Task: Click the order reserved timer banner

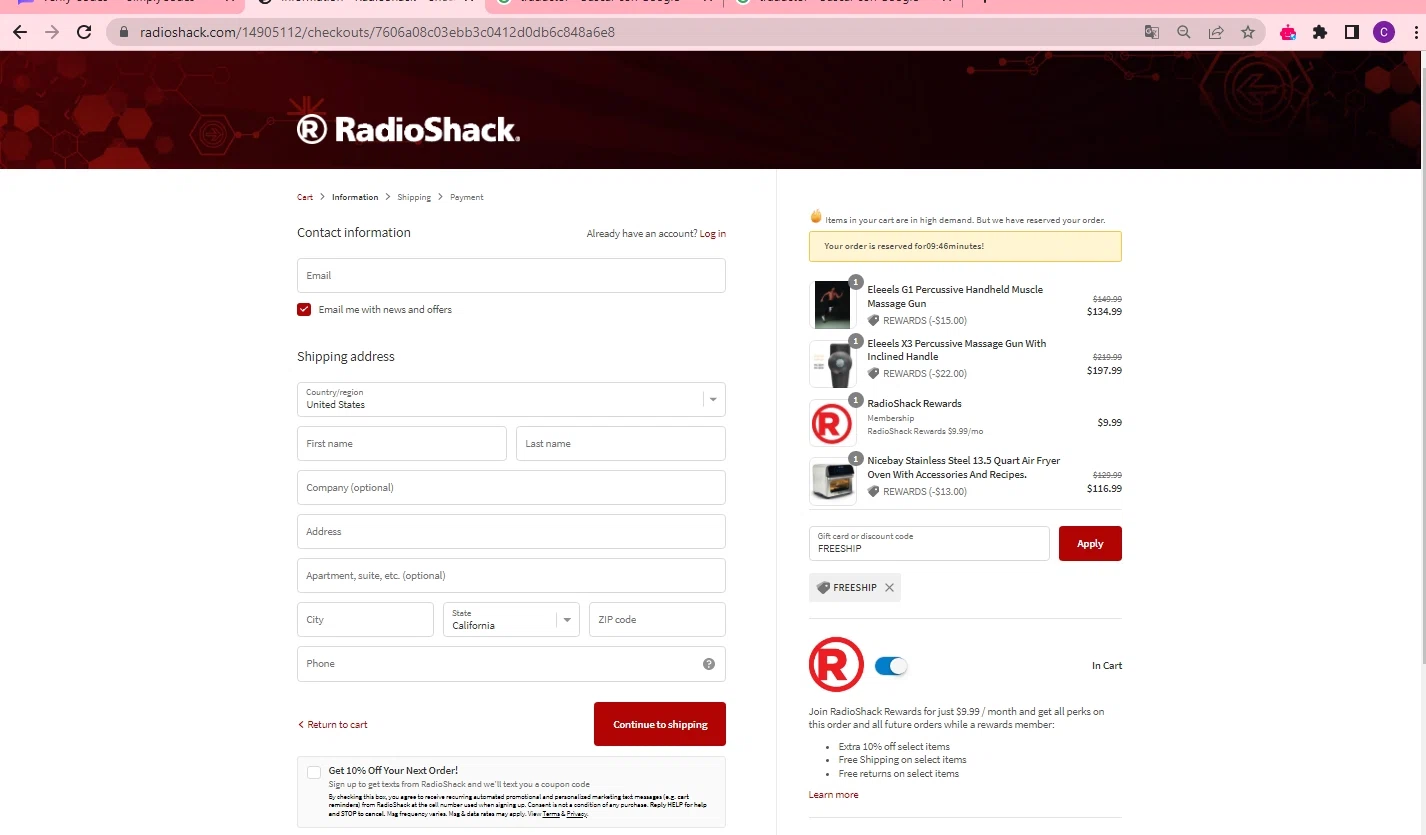Action: point(965,246)
